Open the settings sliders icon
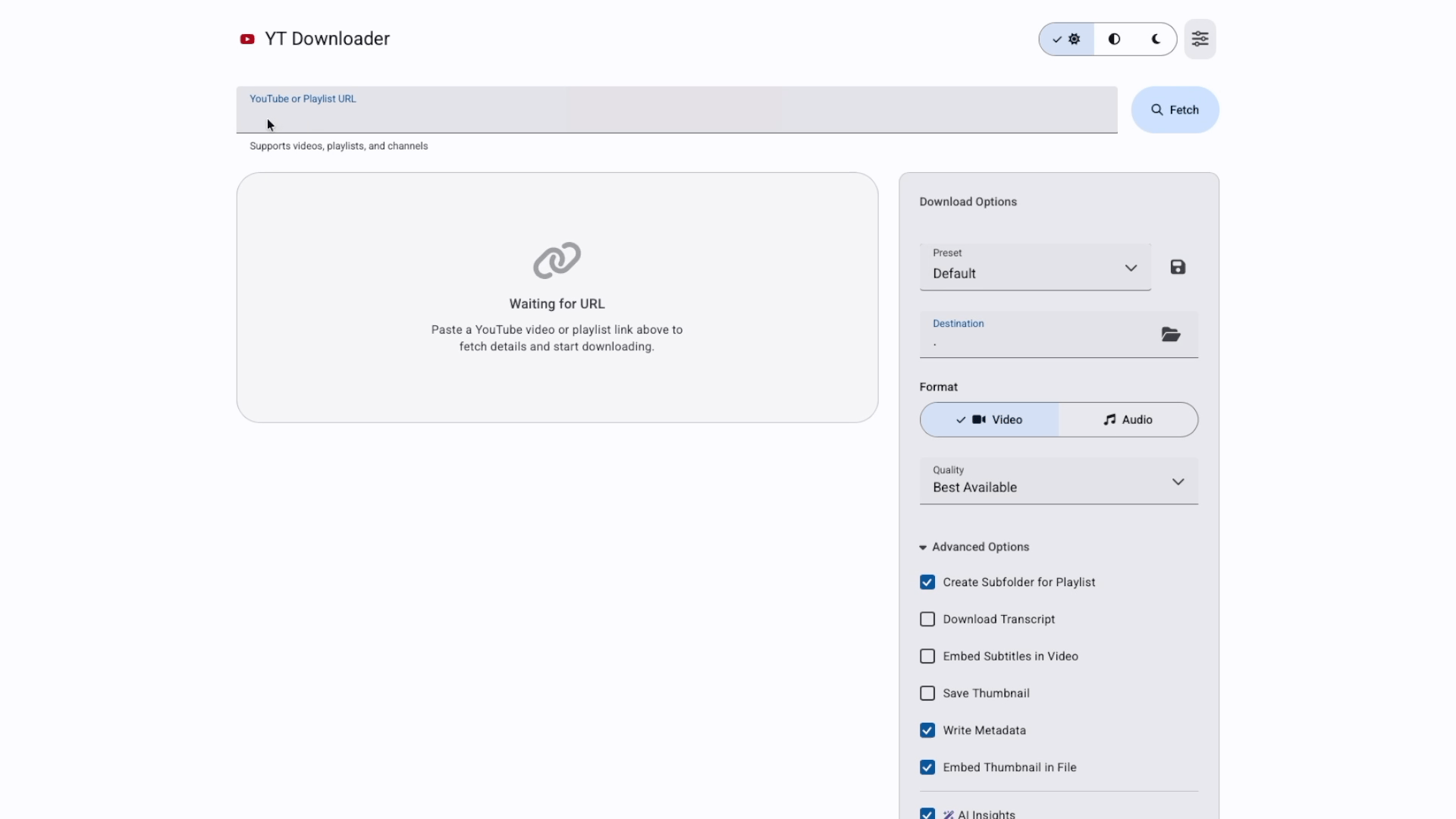 [x=1200, y=39]
